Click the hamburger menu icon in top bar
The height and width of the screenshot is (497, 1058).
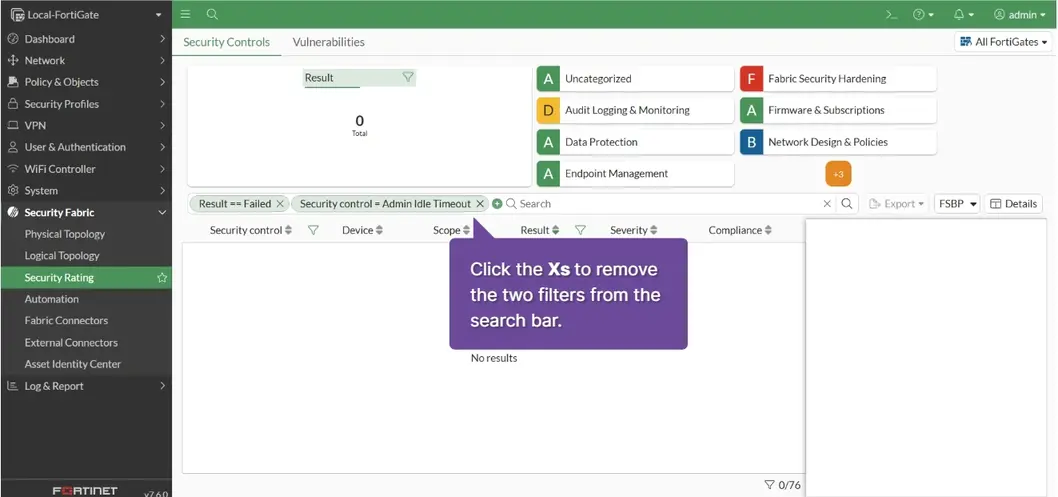click(x=186, y=14)
